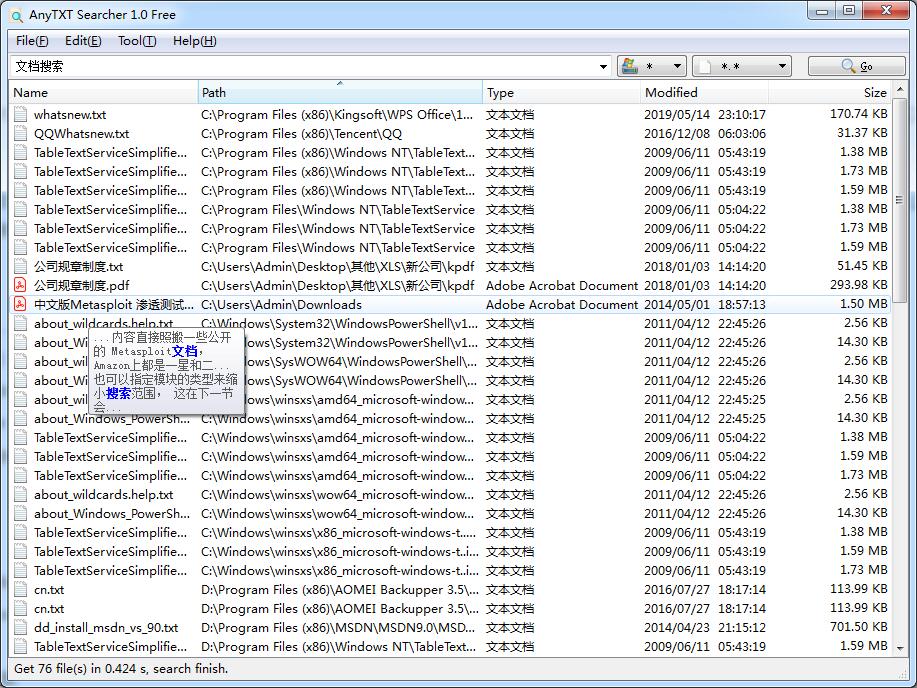Sort results by Type column

tap(561, 92)
